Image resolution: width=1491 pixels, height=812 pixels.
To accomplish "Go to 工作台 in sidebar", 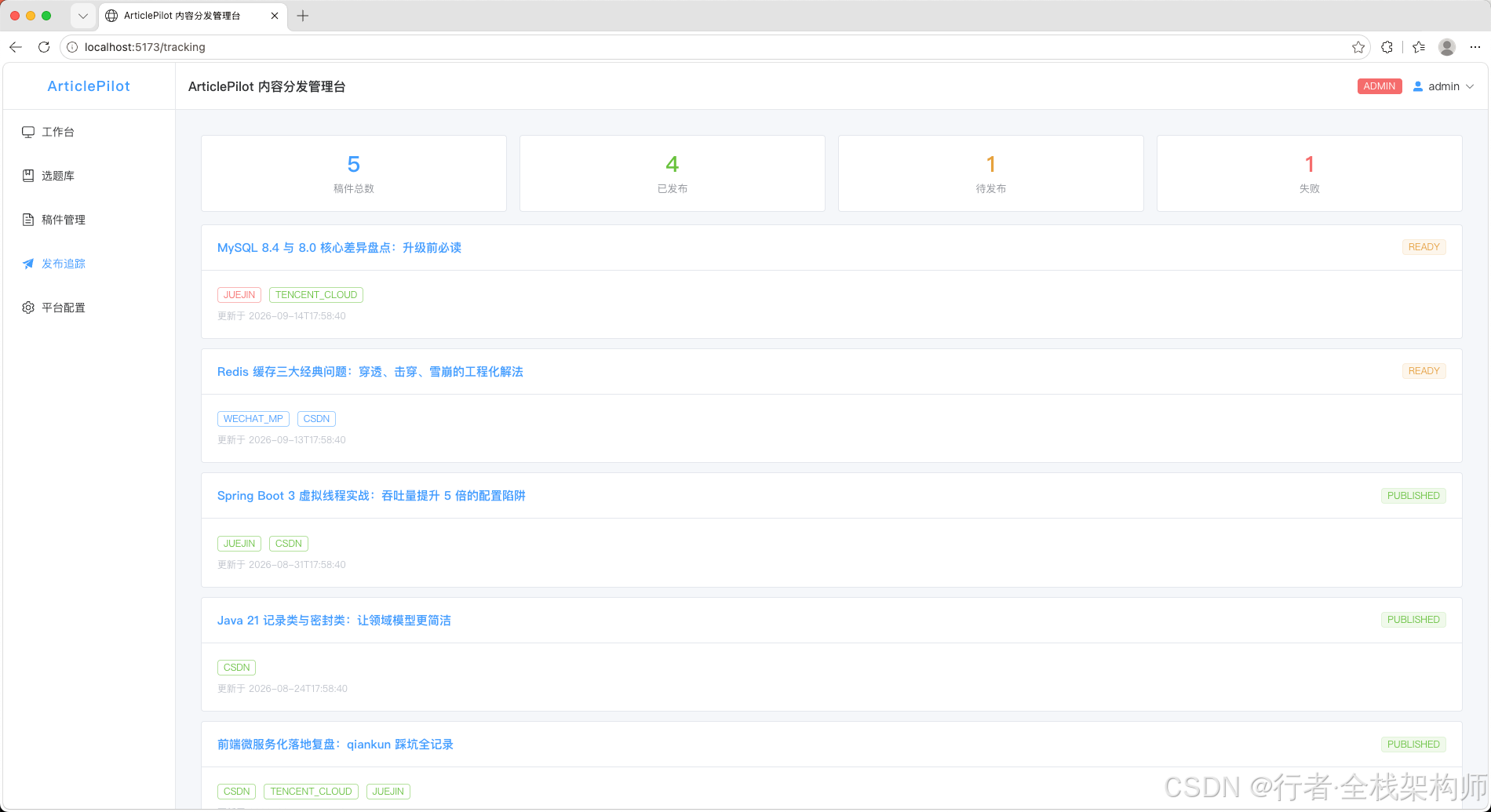I will 89,132.
